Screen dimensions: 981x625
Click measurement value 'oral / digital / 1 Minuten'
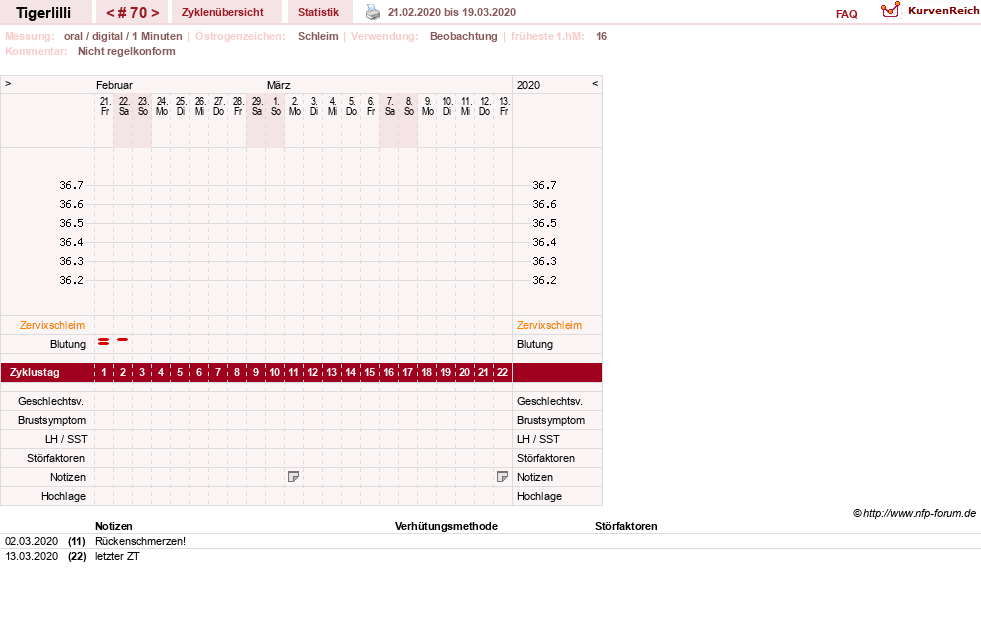(x=123, y=36)
